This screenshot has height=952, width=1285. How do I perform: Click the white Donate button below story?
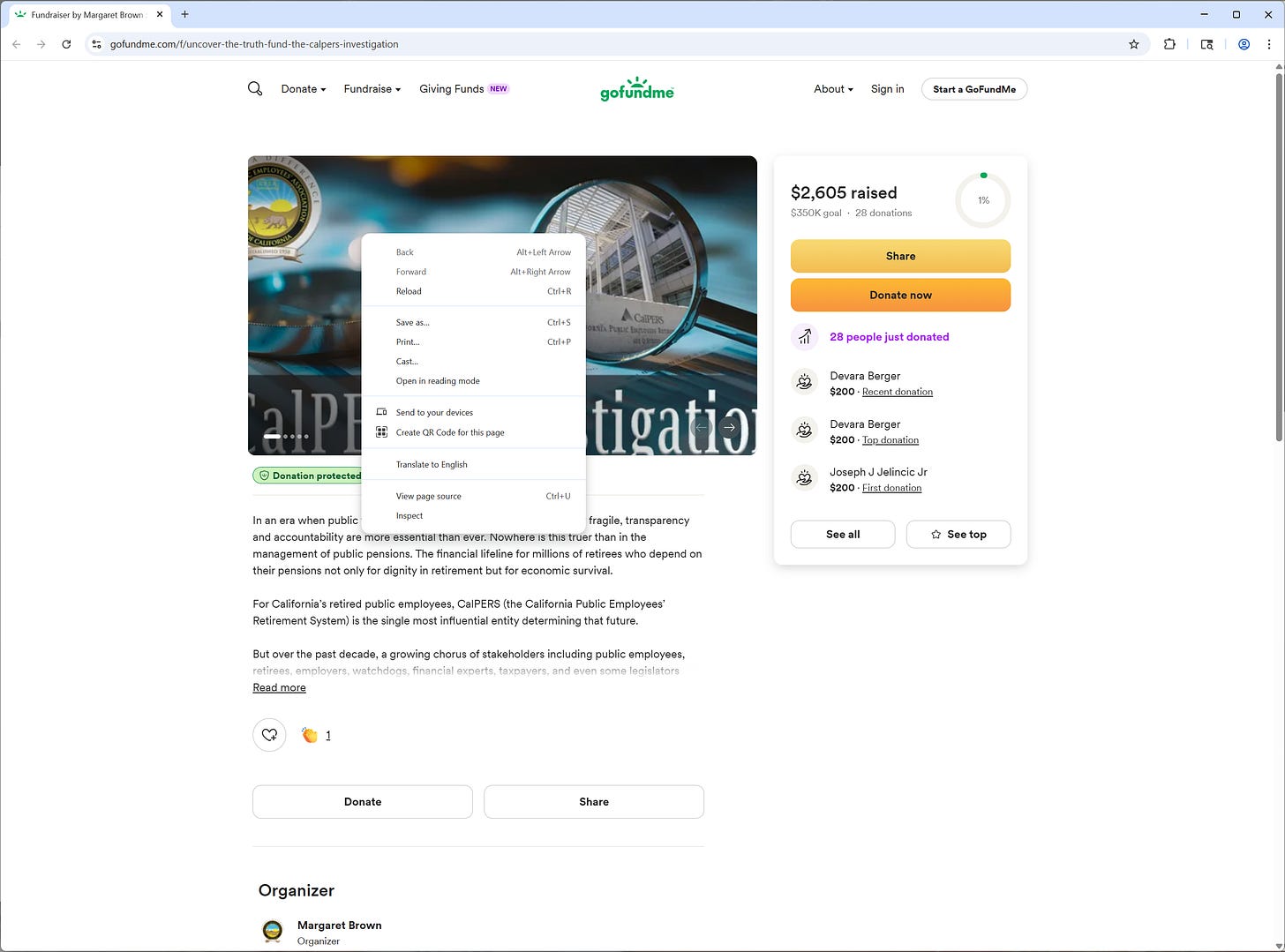point(363,802)
